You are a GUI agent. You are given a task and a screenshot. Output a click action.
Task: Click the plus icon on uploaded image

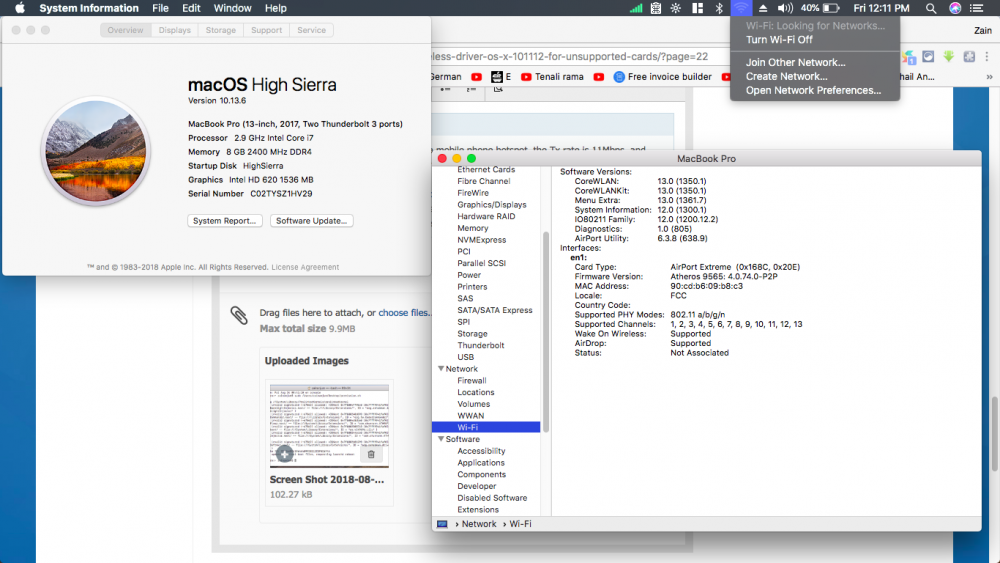pyautogui.click(x=284, y=454)
